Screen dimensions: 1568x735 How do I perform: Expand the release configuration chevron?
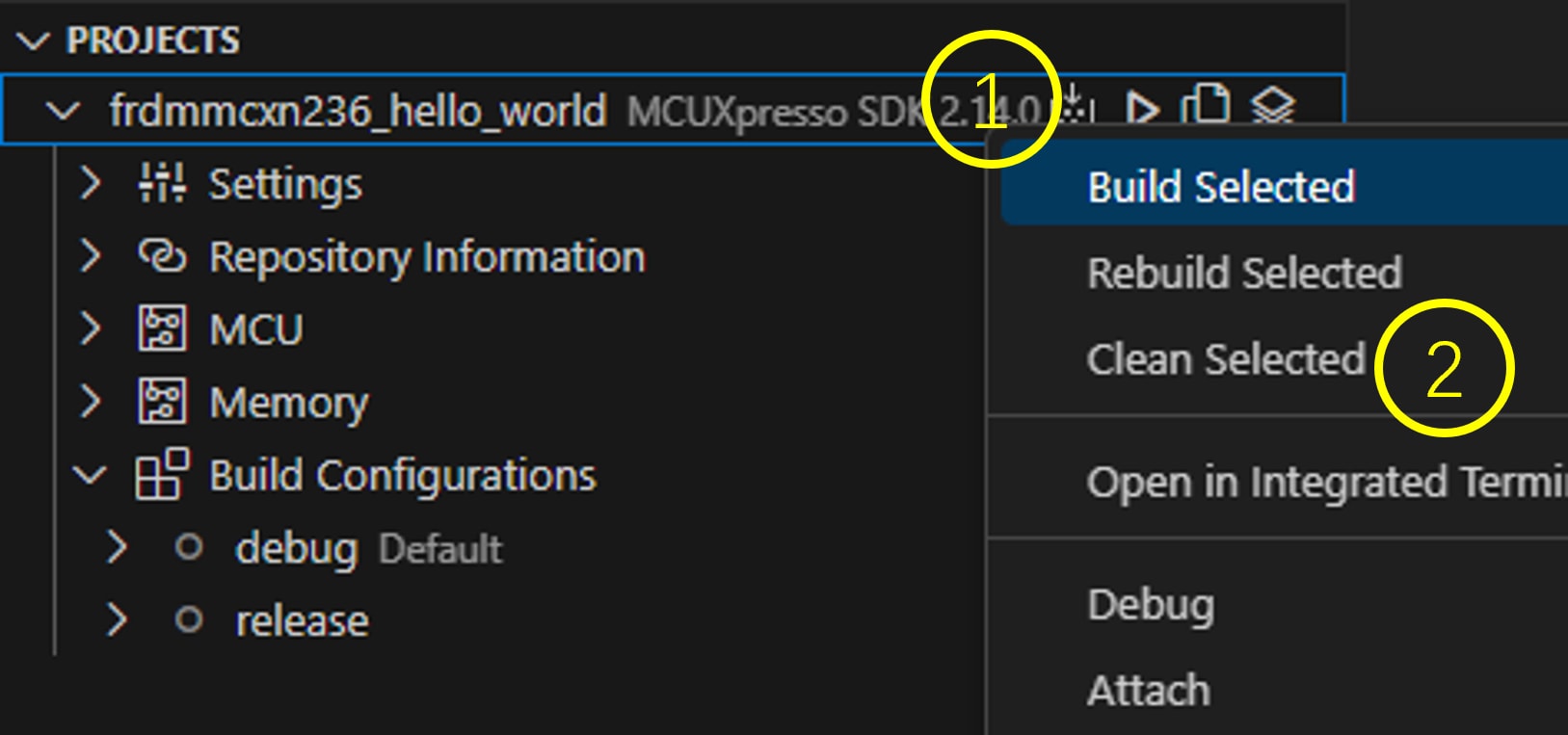(x=117, y=619)
